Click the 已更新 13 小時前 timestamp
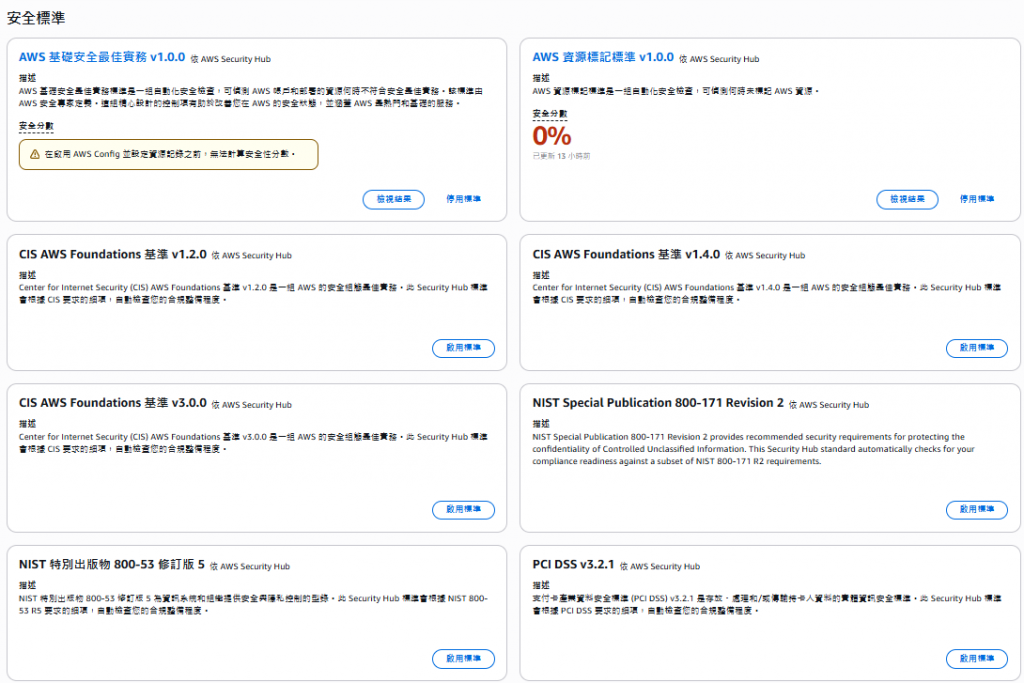Screen dimensions: 1024x683 [561, 156]
